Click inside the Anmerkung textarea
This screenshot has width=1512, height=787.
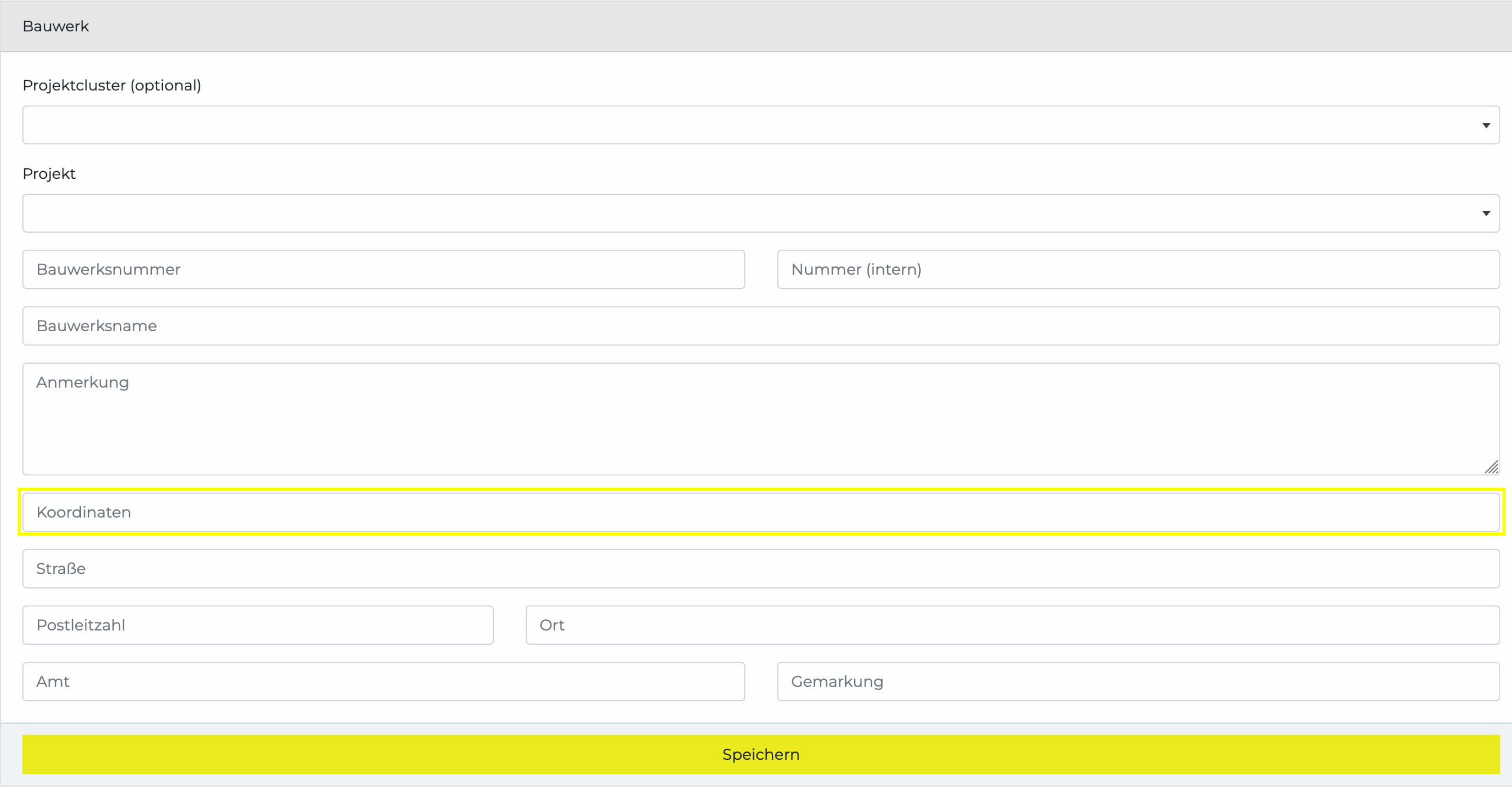coord(761,419)
